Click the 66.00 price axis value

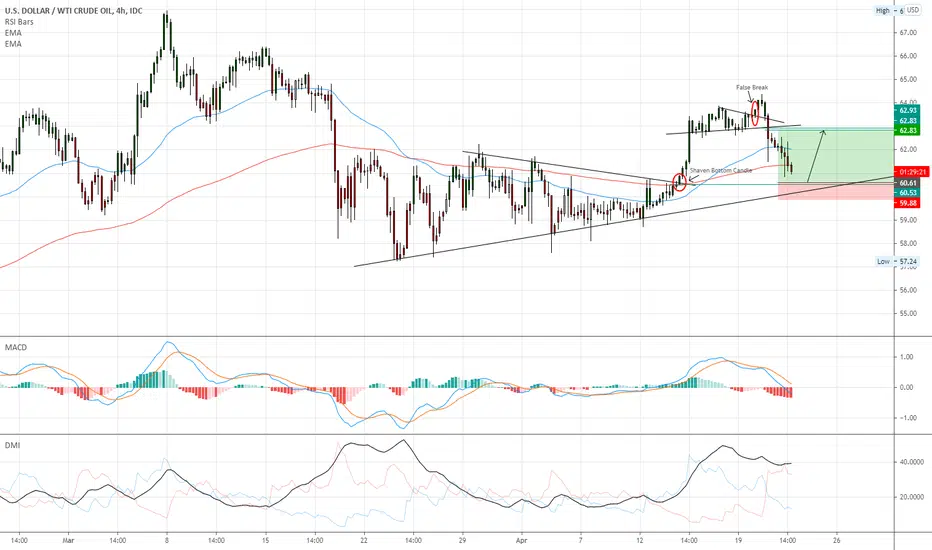[x=908, y=56]
